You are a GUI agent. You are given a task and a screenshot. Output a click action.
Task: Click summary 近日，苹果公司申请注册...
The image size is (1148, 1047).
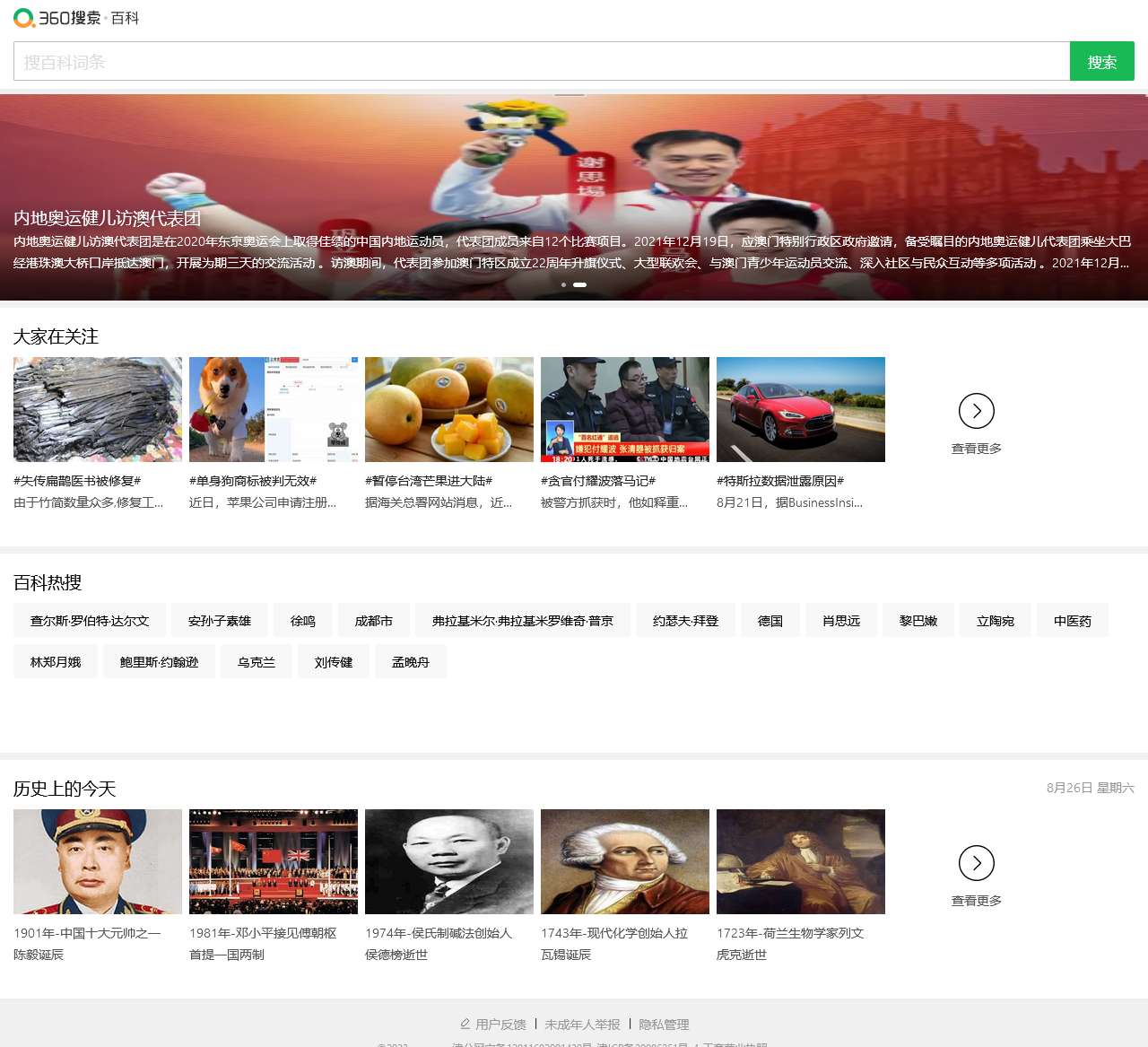[263, 502]
